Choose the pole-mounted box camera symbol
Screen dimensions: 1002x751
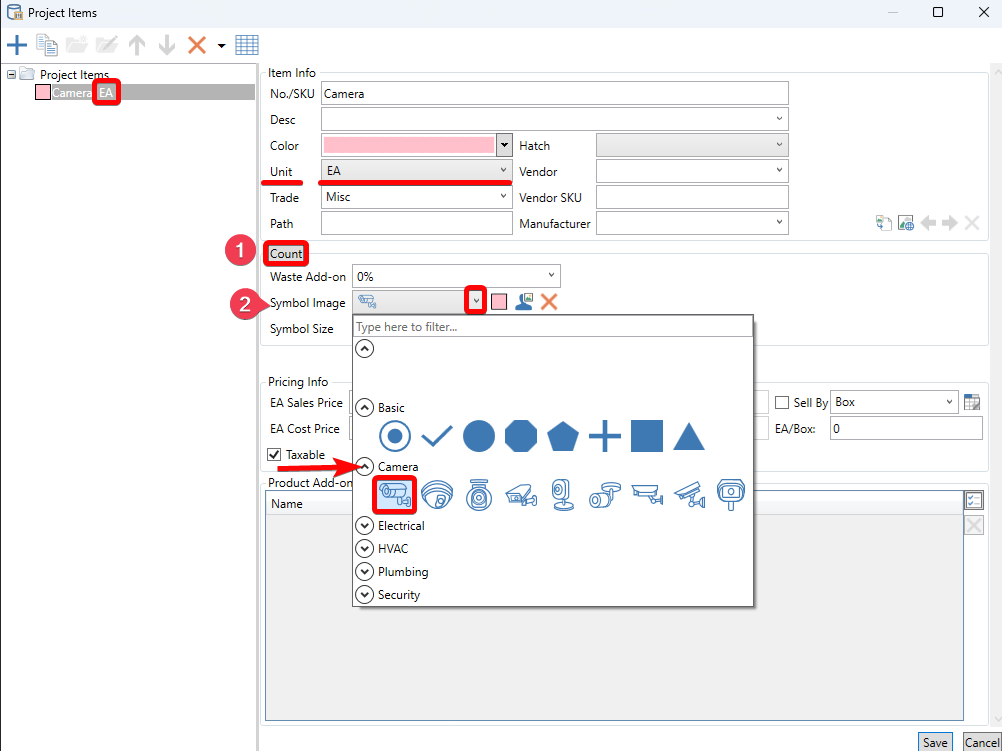730,495
